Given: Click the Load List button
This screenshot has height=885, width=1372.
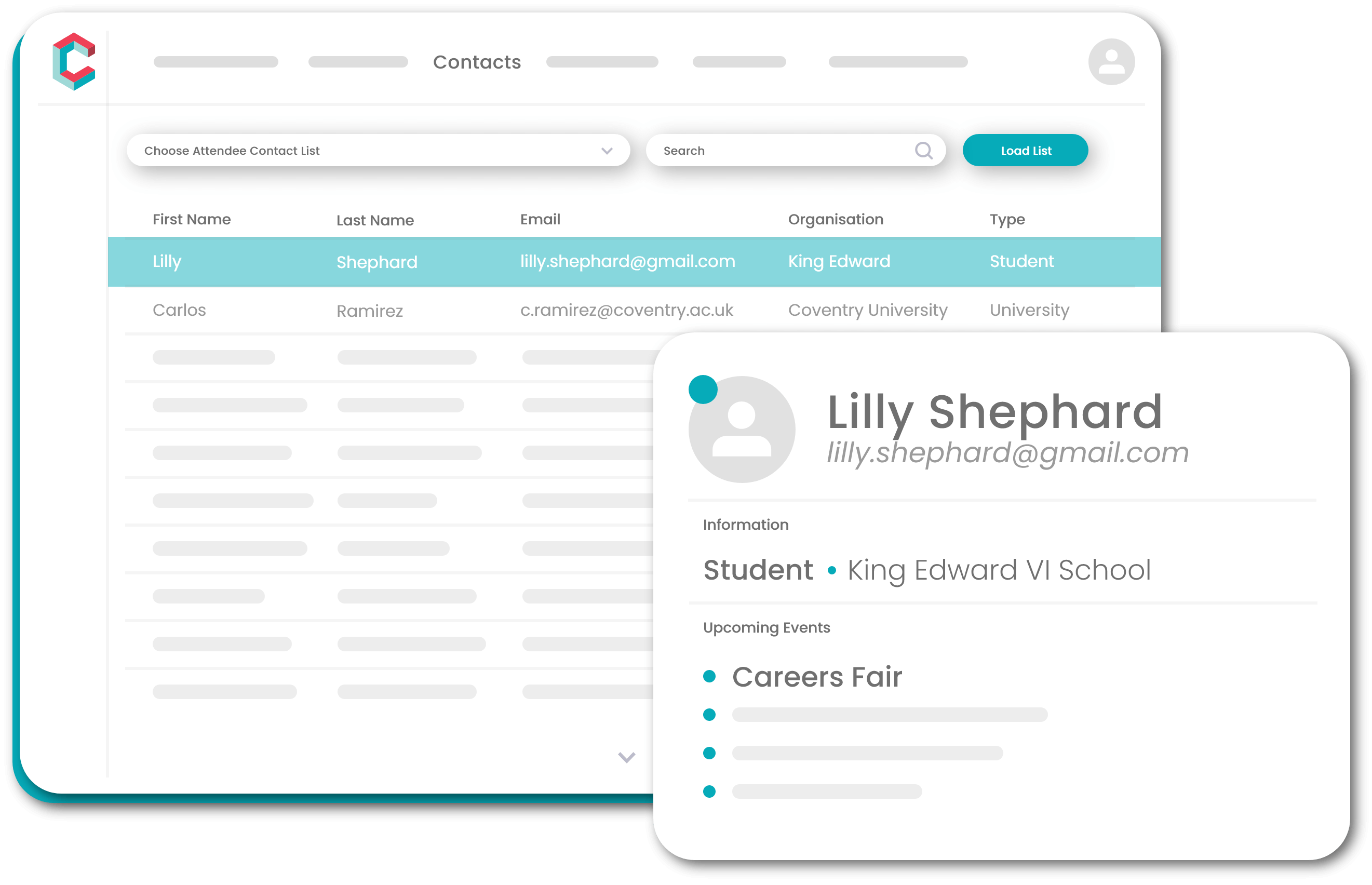Looking at the screenshot, I should coord(1024,150).
